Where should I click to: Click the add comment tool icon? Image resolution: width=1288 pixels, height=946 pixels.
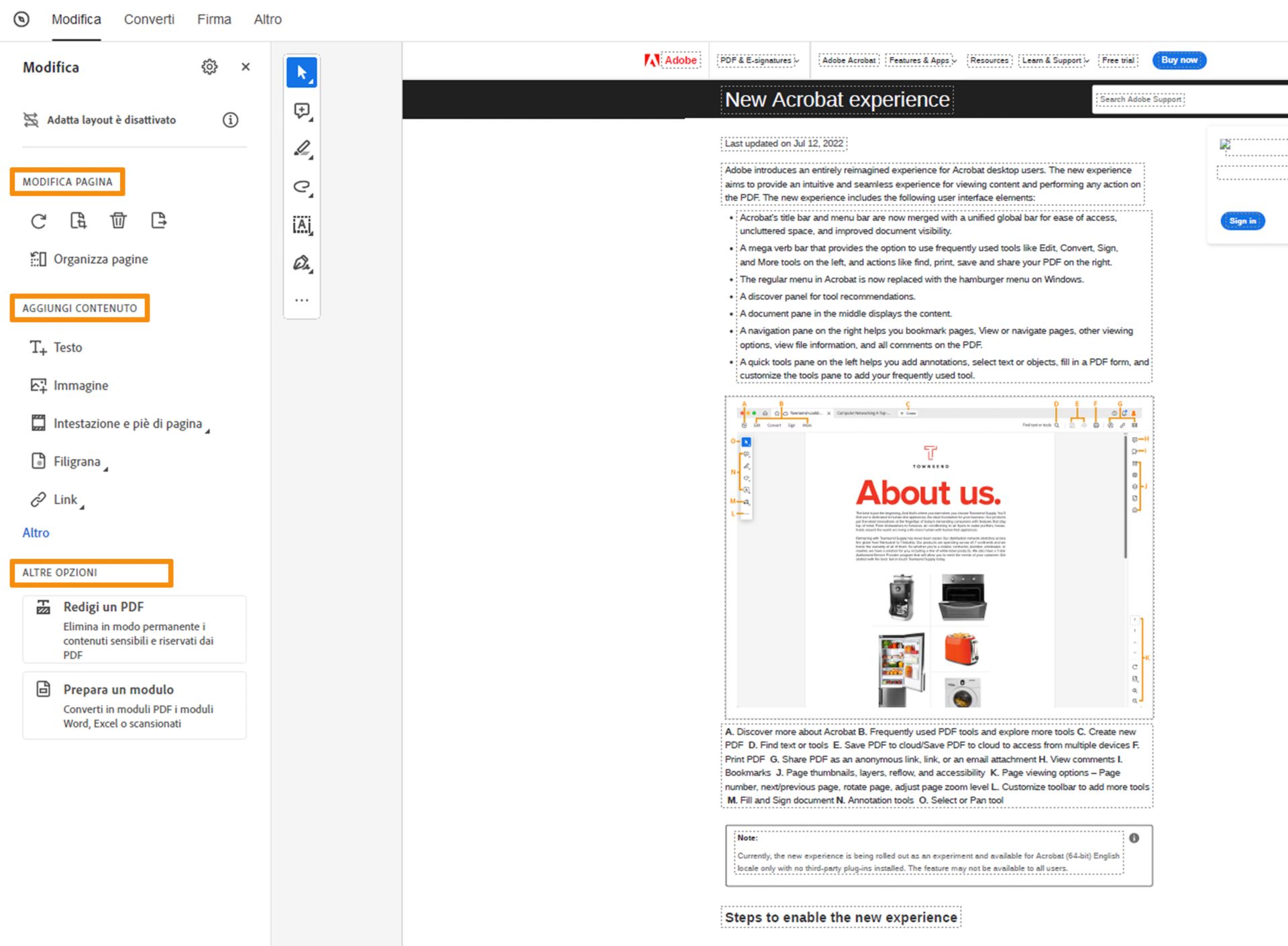pyautogui.click(x=302, y=111)
